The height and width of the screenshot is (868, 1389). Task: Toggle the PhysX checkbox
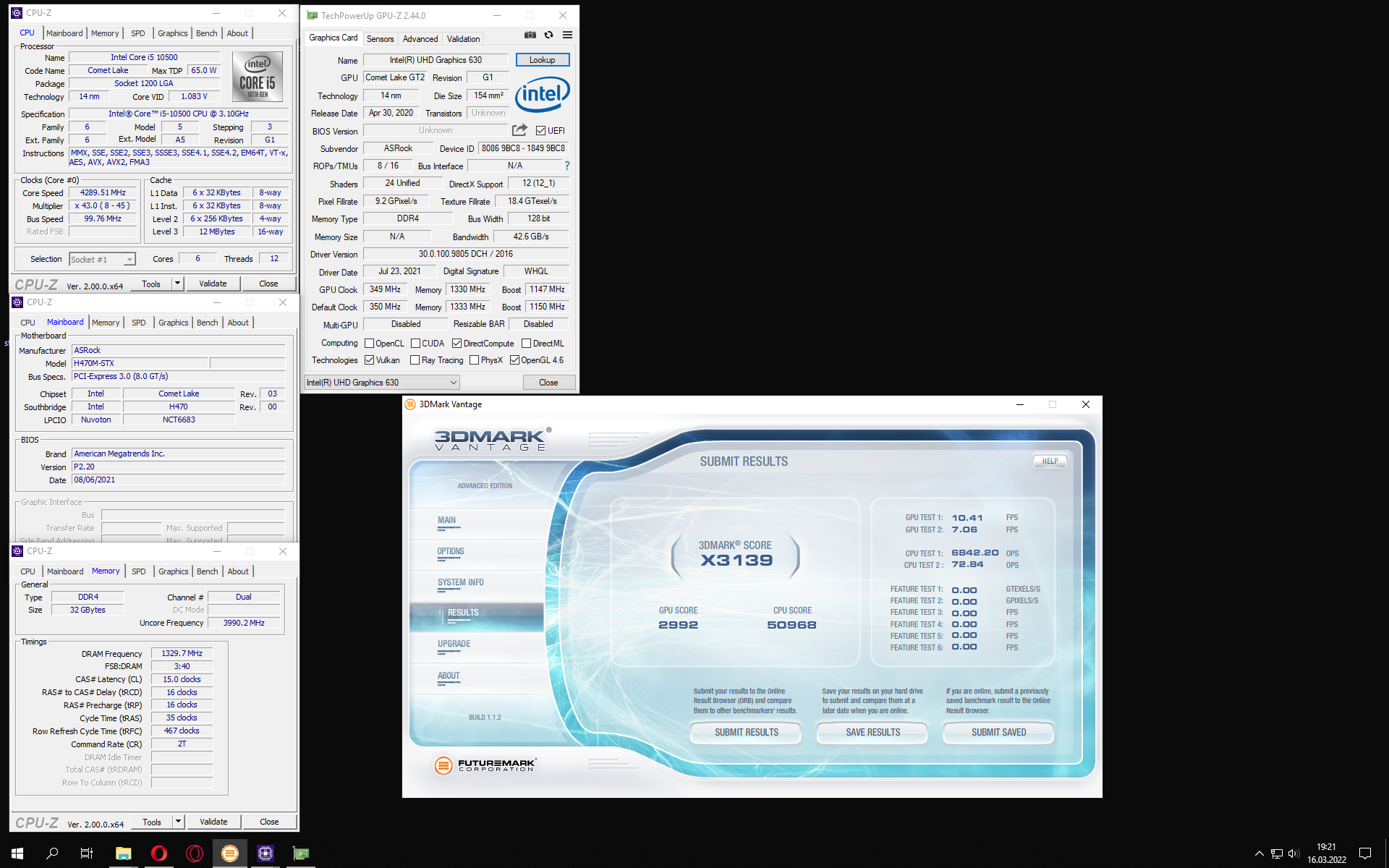tap(474, 359)
